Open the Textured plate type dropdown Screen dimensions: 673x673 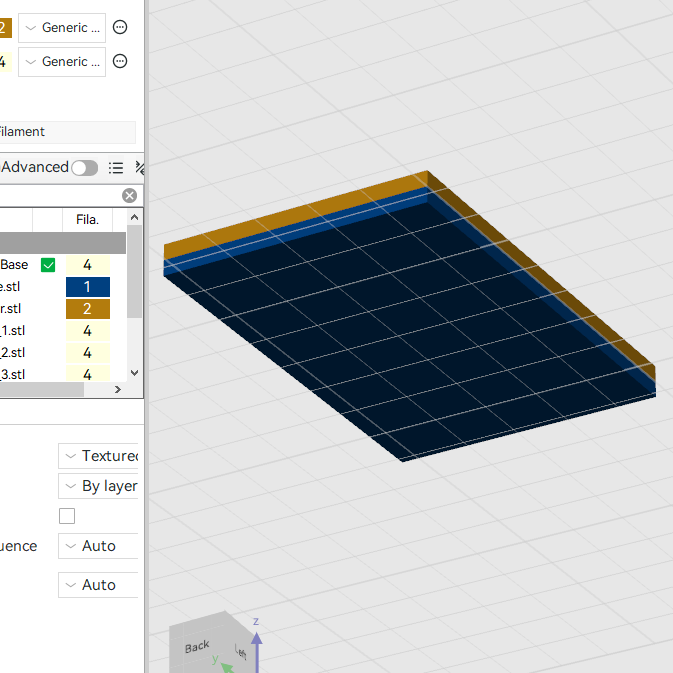98,456
